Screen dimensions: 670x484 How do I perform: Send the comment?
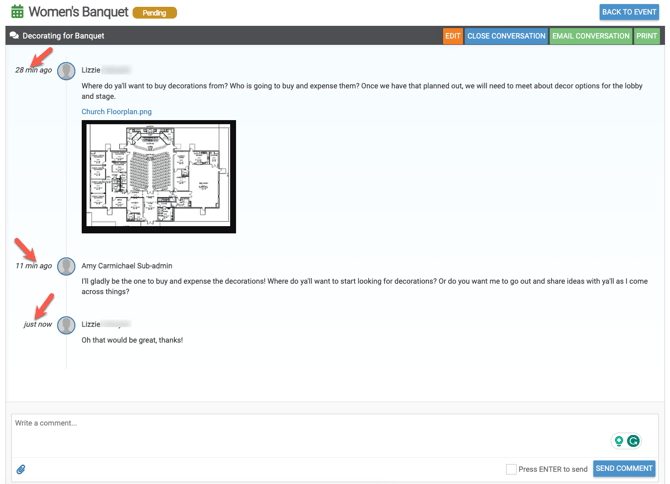(624, 468)
